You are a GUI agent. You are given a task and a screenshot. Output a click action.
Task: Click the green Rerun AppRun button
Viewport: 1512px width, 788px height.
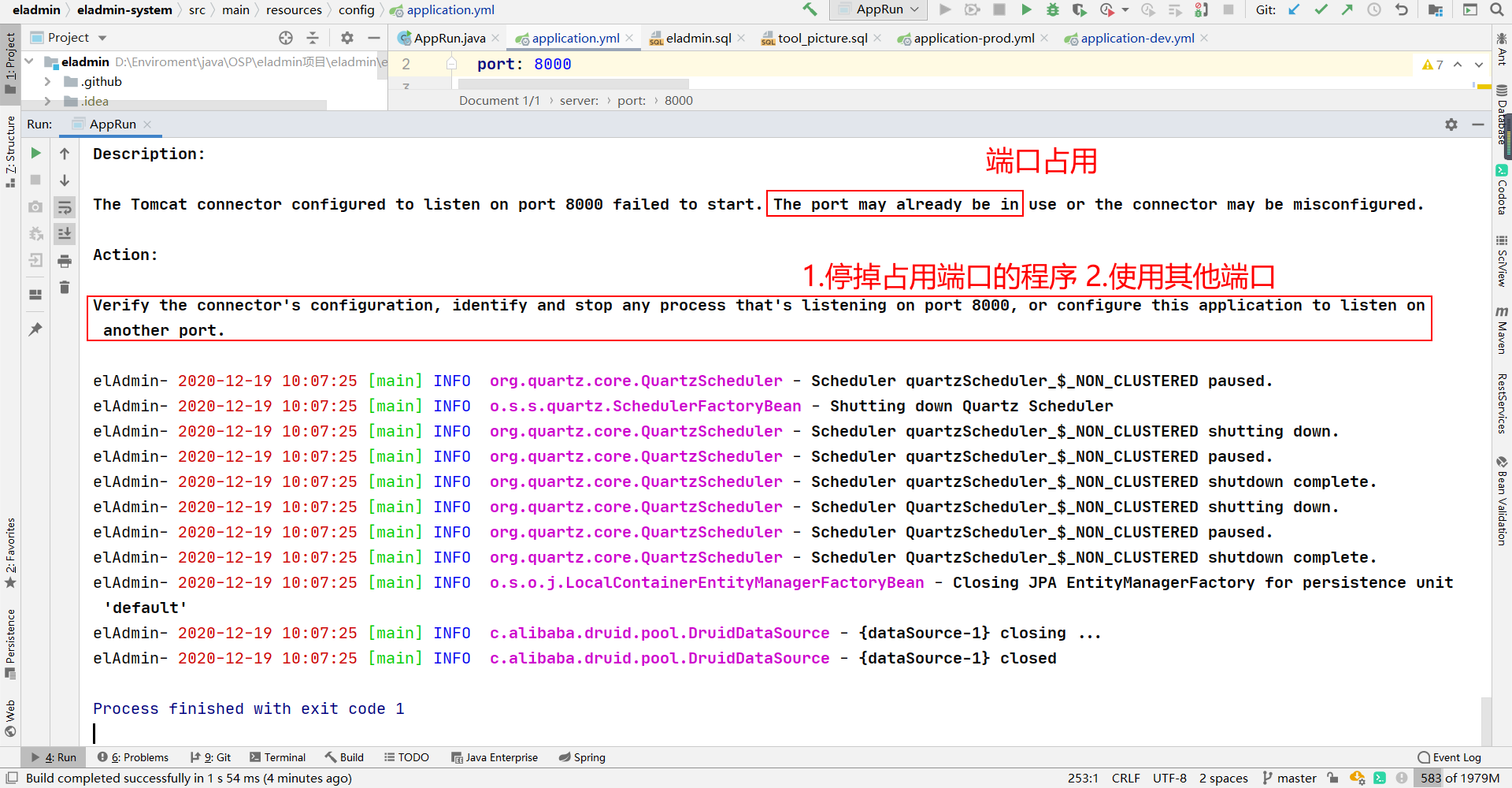coord(35,153)
